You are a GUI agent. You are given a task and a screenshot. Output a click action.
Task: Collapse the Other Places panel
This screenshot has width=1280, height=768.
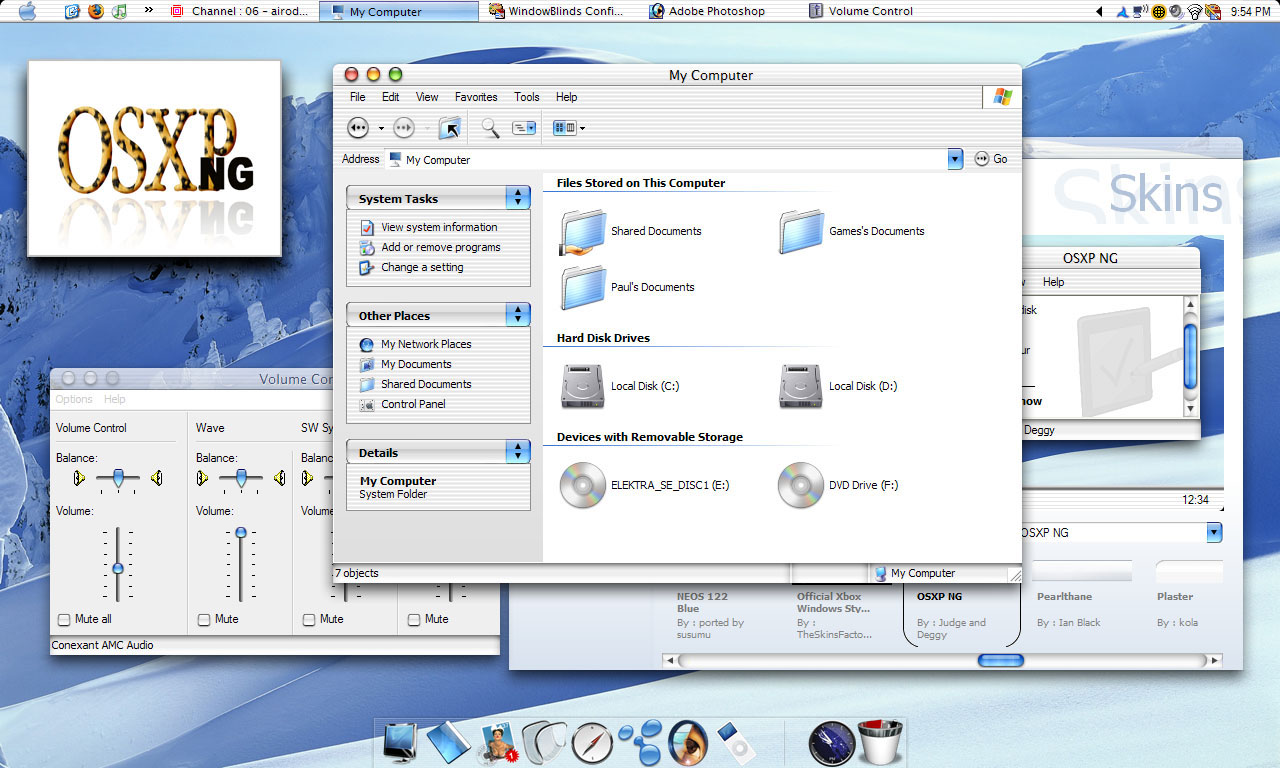click(x=517, y=315)
